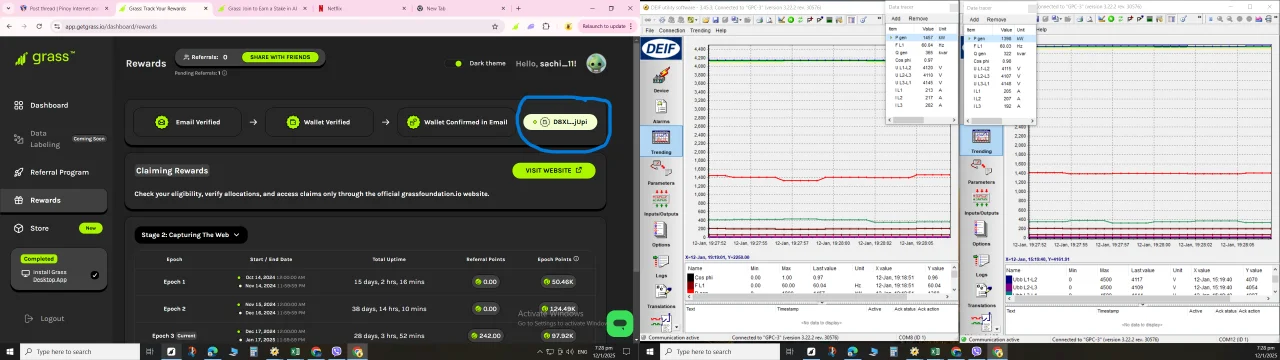
Task: Click Ubb L2-L3 color swatch in right trend legend
Action: 1009,287
